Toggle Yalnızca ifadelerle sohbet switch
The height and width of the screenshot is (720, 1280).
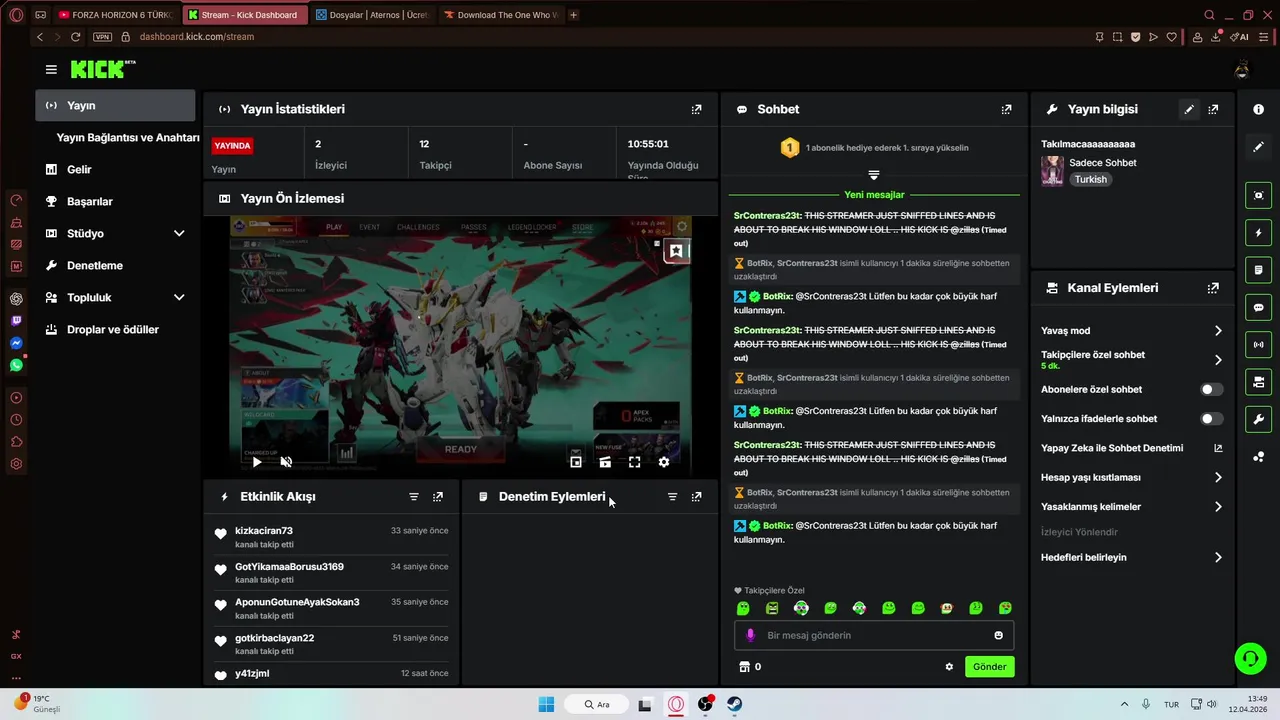(1211, 419)
